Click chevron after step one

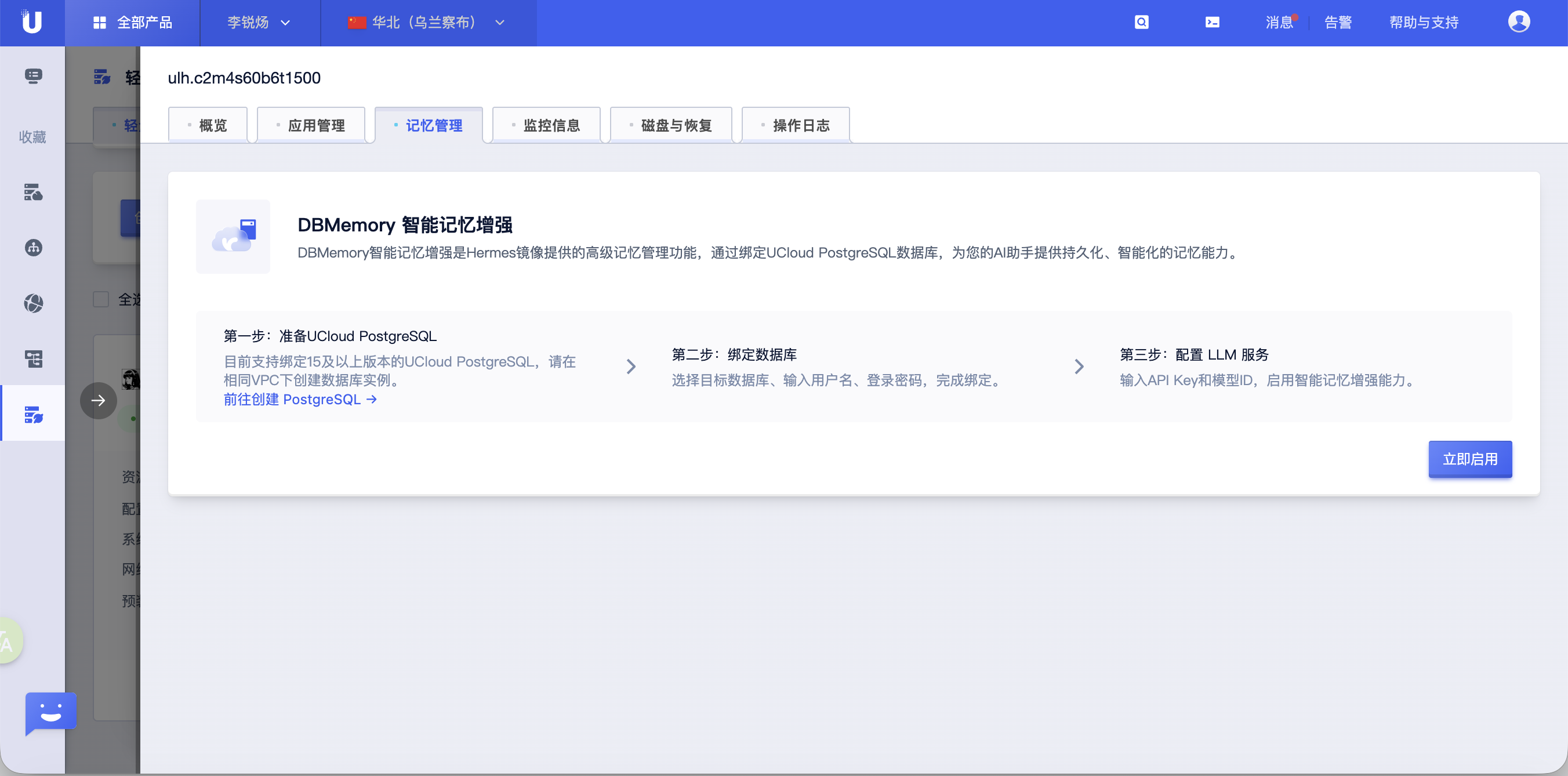631,367
